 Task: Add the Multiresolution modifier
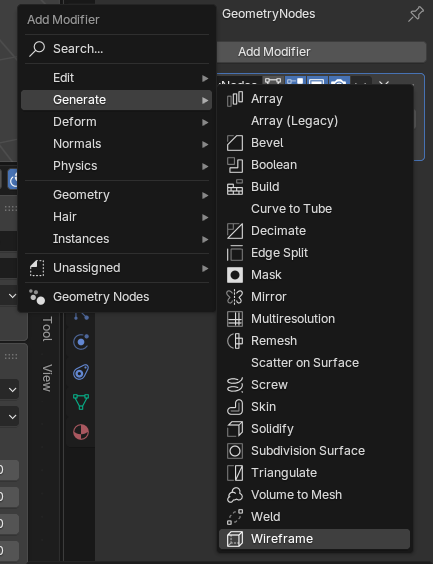(x=314, y=319)
